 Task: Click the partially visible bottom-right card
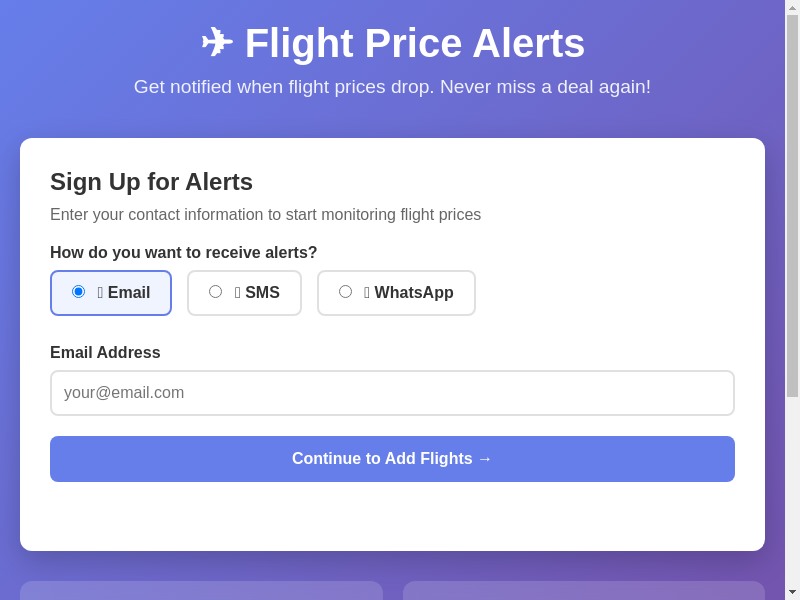pyautogui.click(x=583, y=591)
